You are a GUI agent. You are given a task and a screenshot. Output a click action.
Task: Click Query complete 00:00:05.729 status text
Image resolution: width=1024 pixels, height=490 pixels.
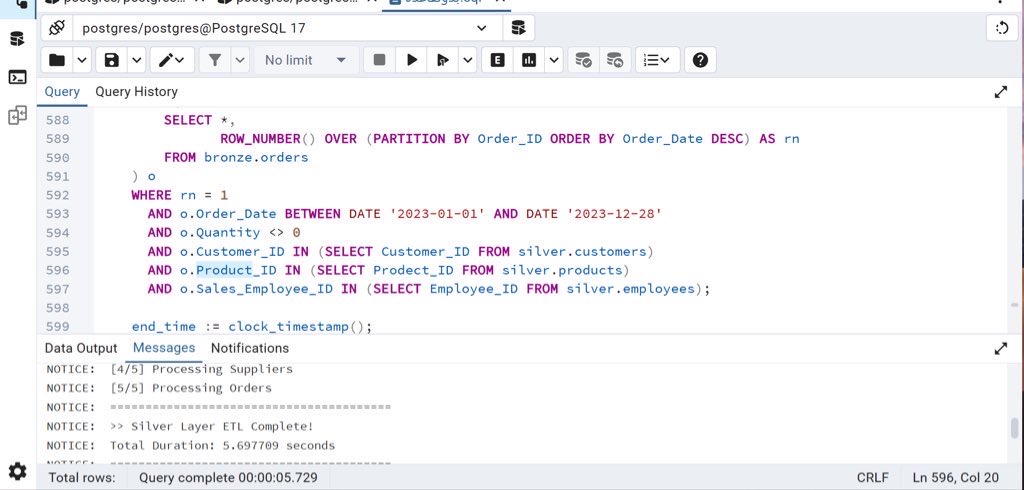[228, 478]
